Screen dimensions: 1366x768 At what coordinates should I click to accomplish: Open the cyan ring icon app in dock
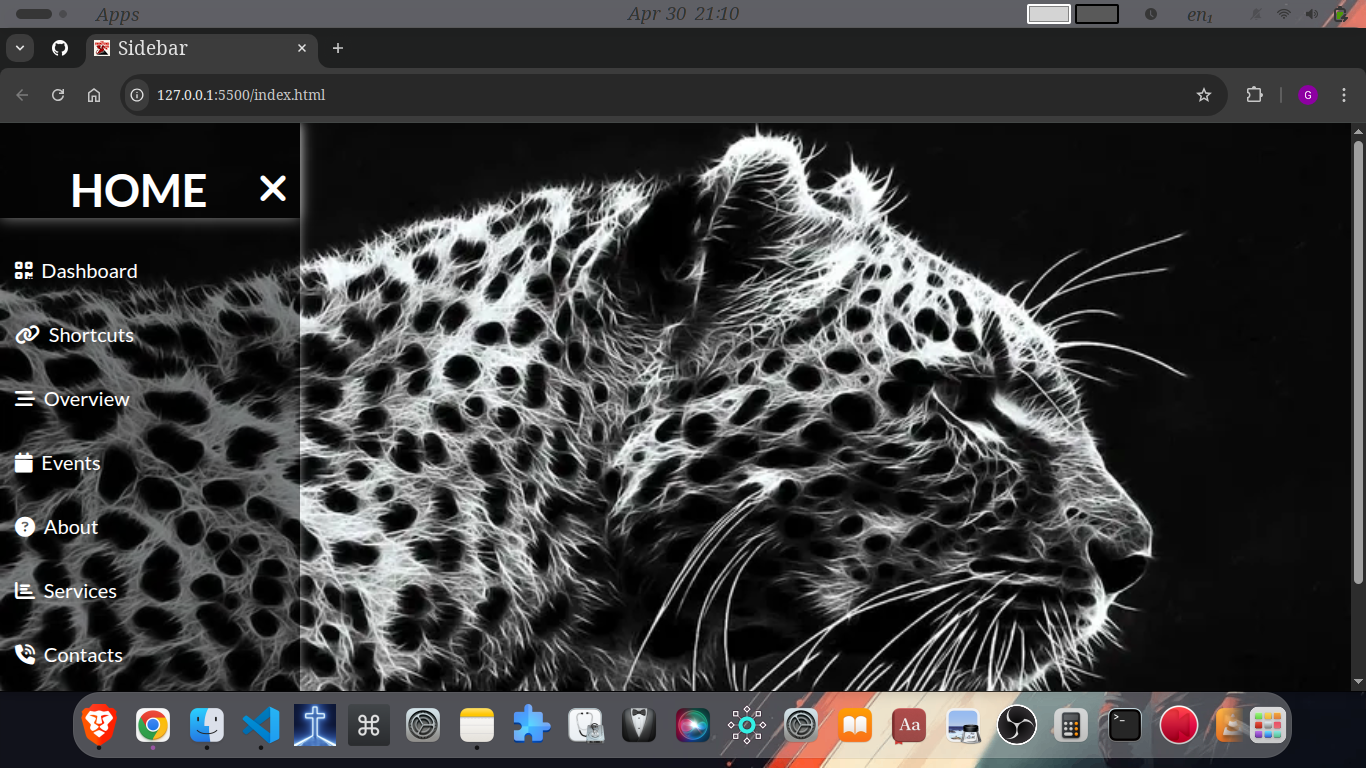pyautogui.click(x=747, y=725)
